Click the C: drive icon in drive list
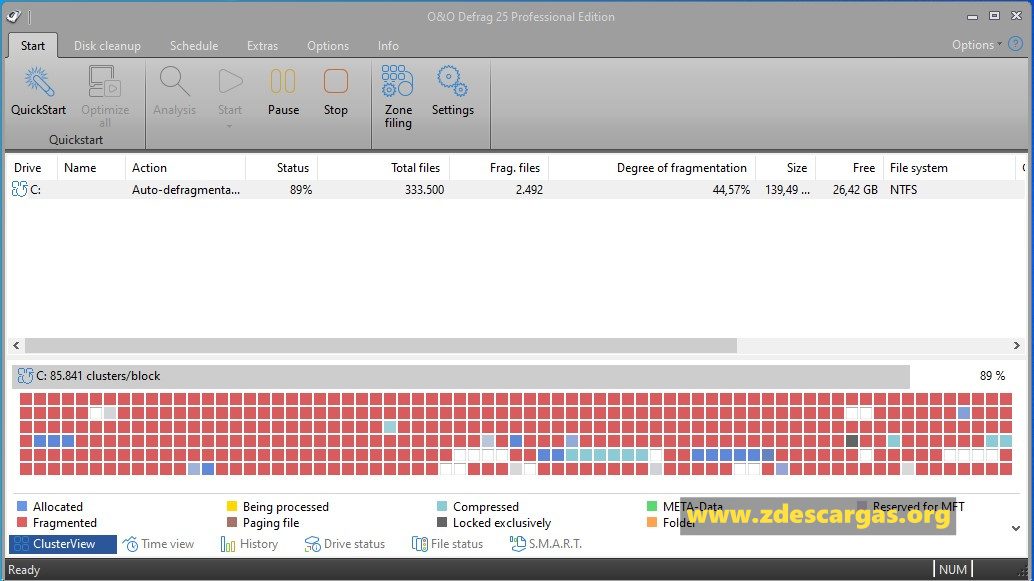Screen dimensions: 1034x581 coord(19,189)
